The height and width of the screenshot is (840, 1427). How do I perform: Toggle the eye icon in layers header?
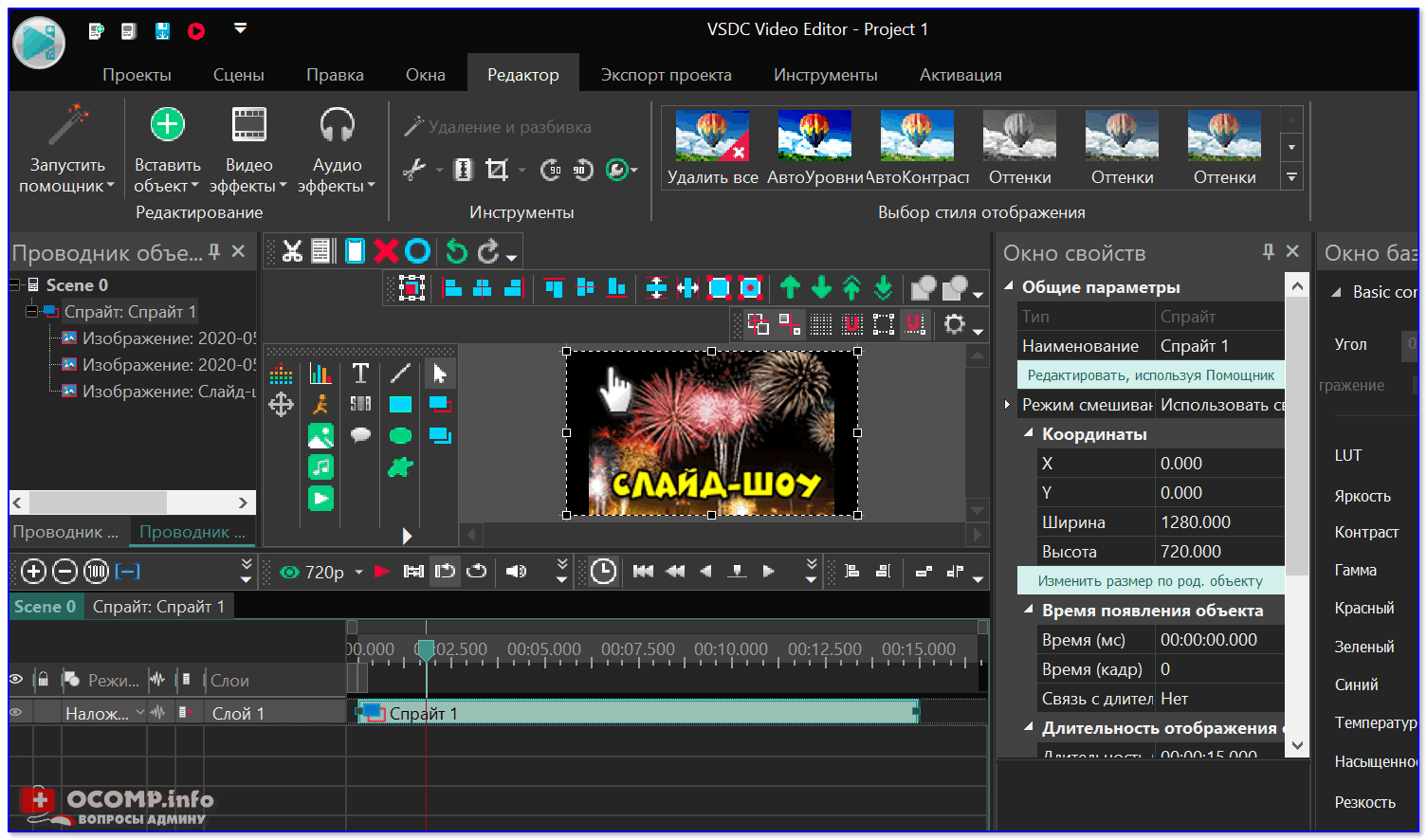(16, 680)
